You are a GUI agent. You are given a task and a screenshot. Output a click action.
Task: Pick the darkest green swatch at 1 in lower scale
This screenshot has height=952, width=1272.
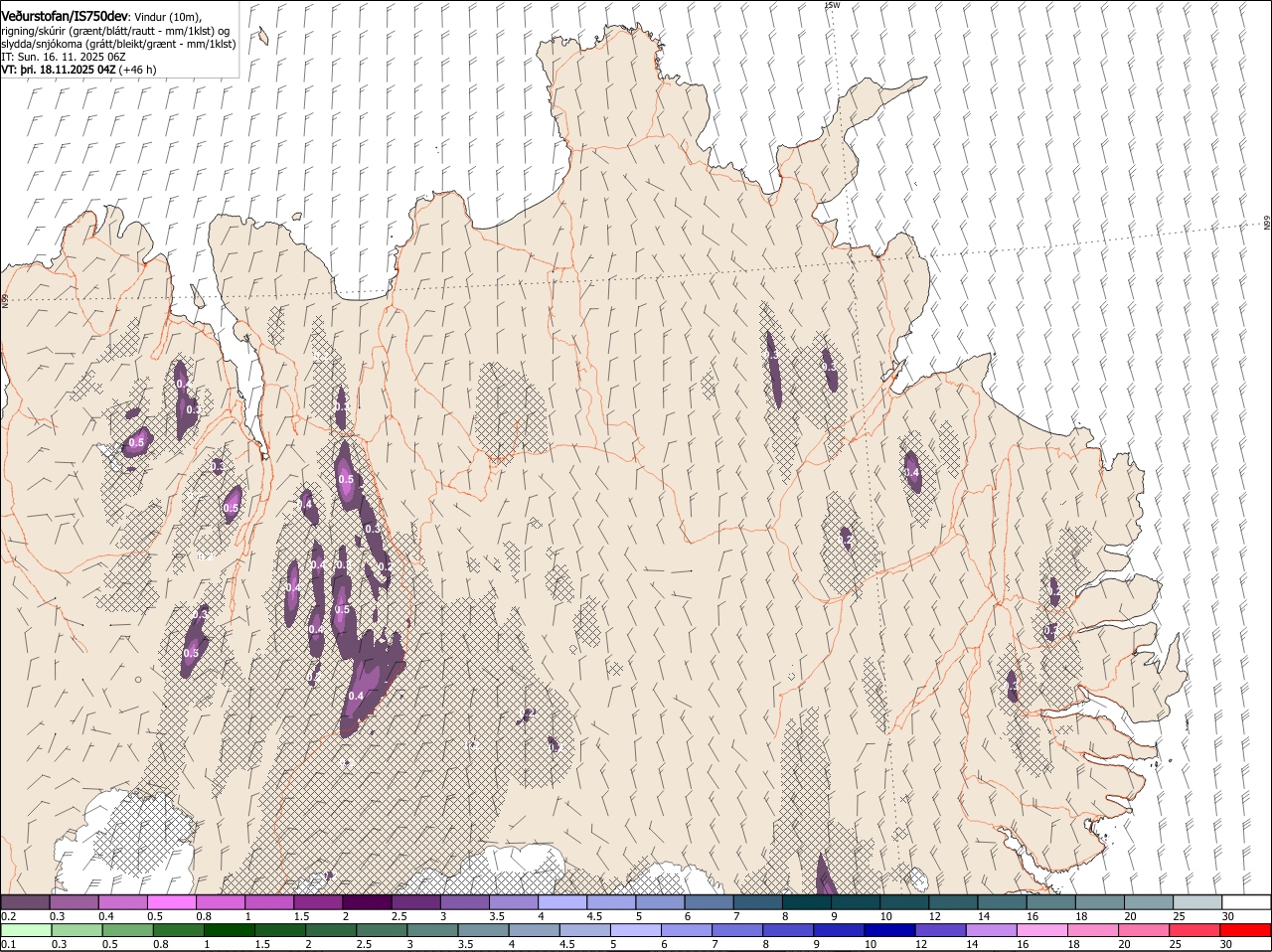(228, 930)
